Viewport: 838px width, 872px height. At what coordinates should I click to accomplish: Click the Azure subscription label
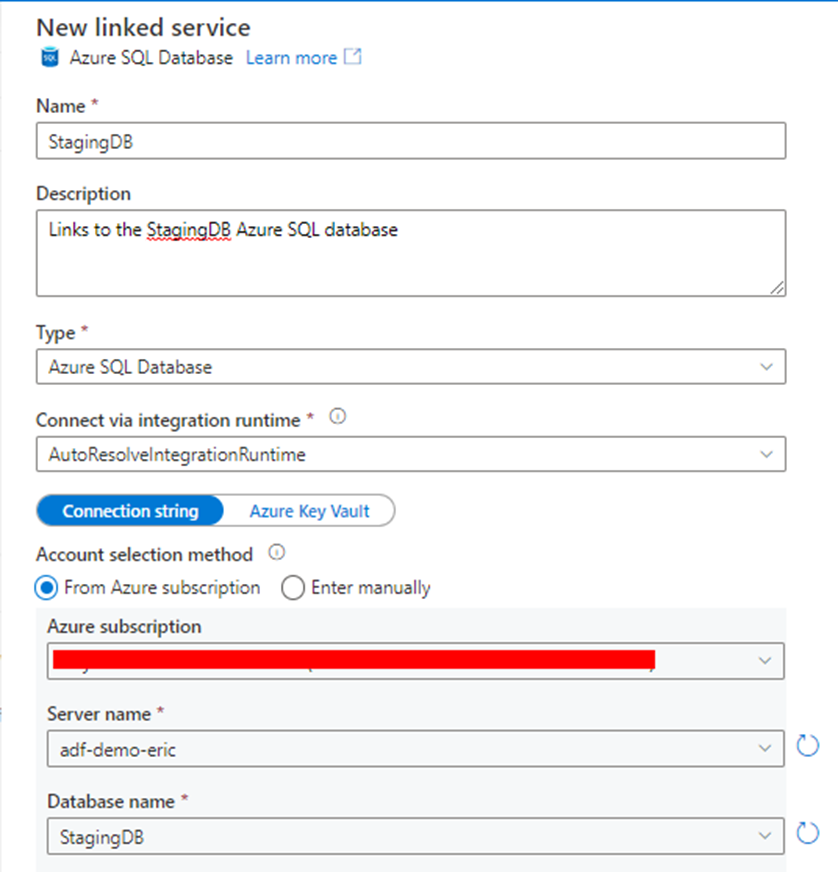125,627
